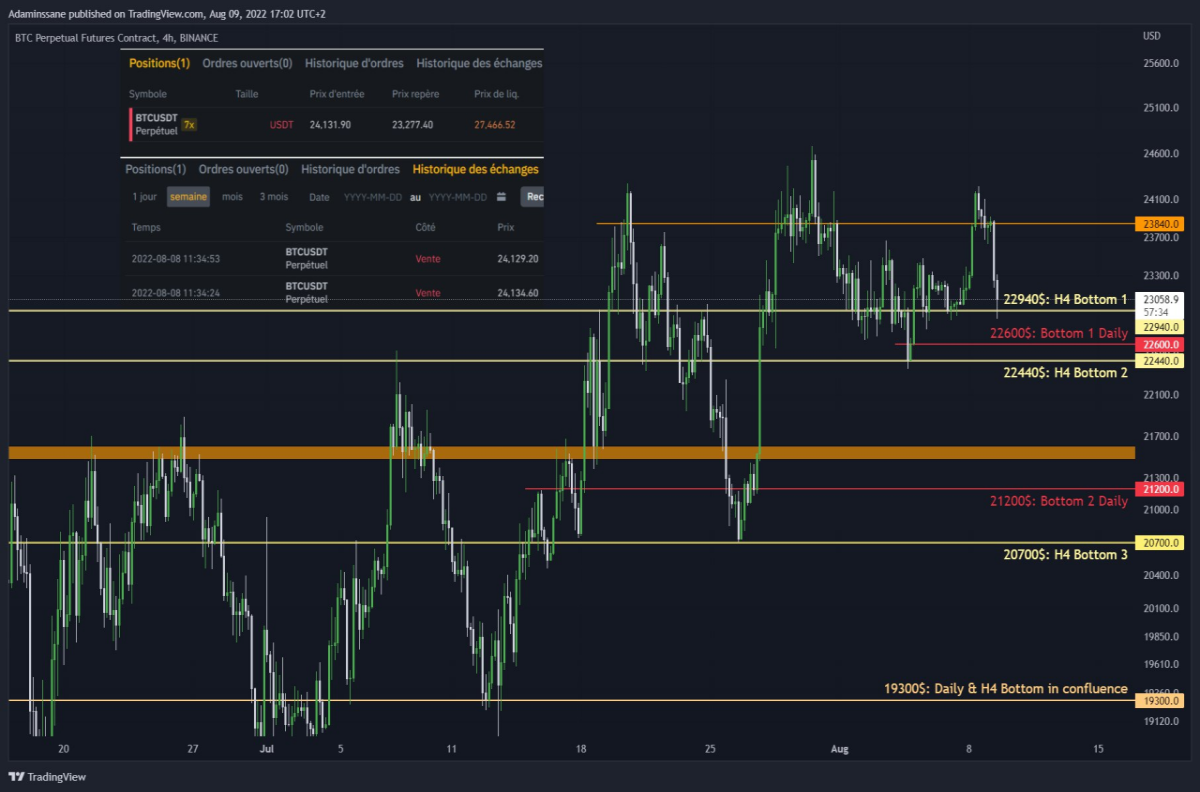Open the start date field after 'Date'
The width and height of the screenshot is (1200, 792).
372,197
